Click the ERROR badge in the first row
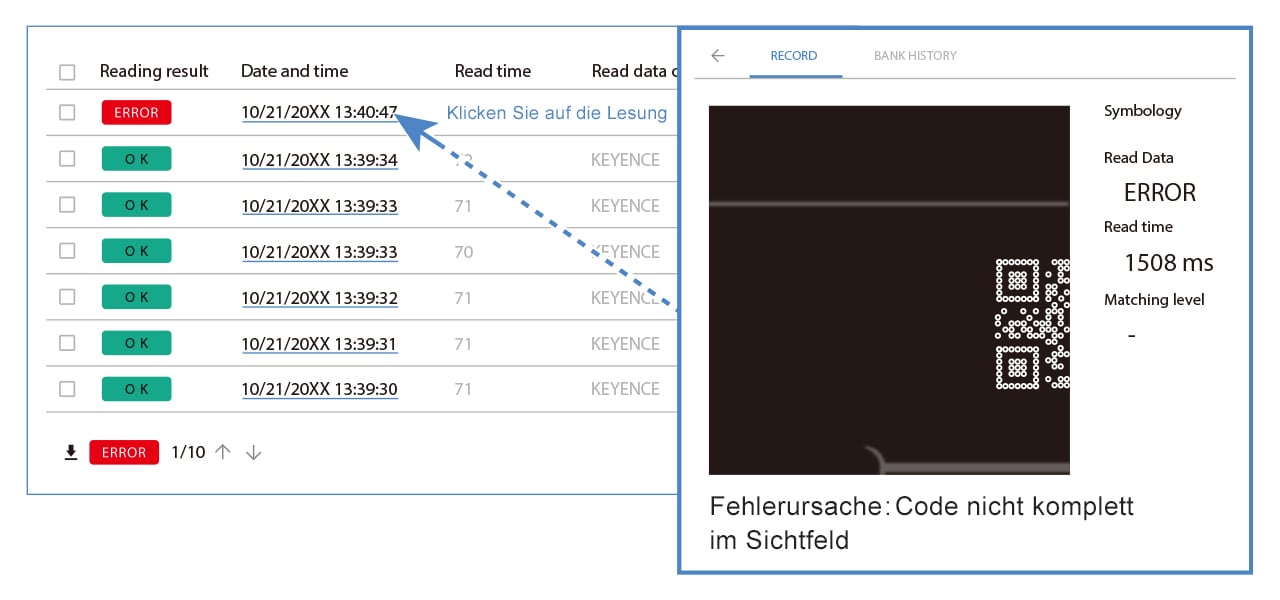 click(136, 112)
